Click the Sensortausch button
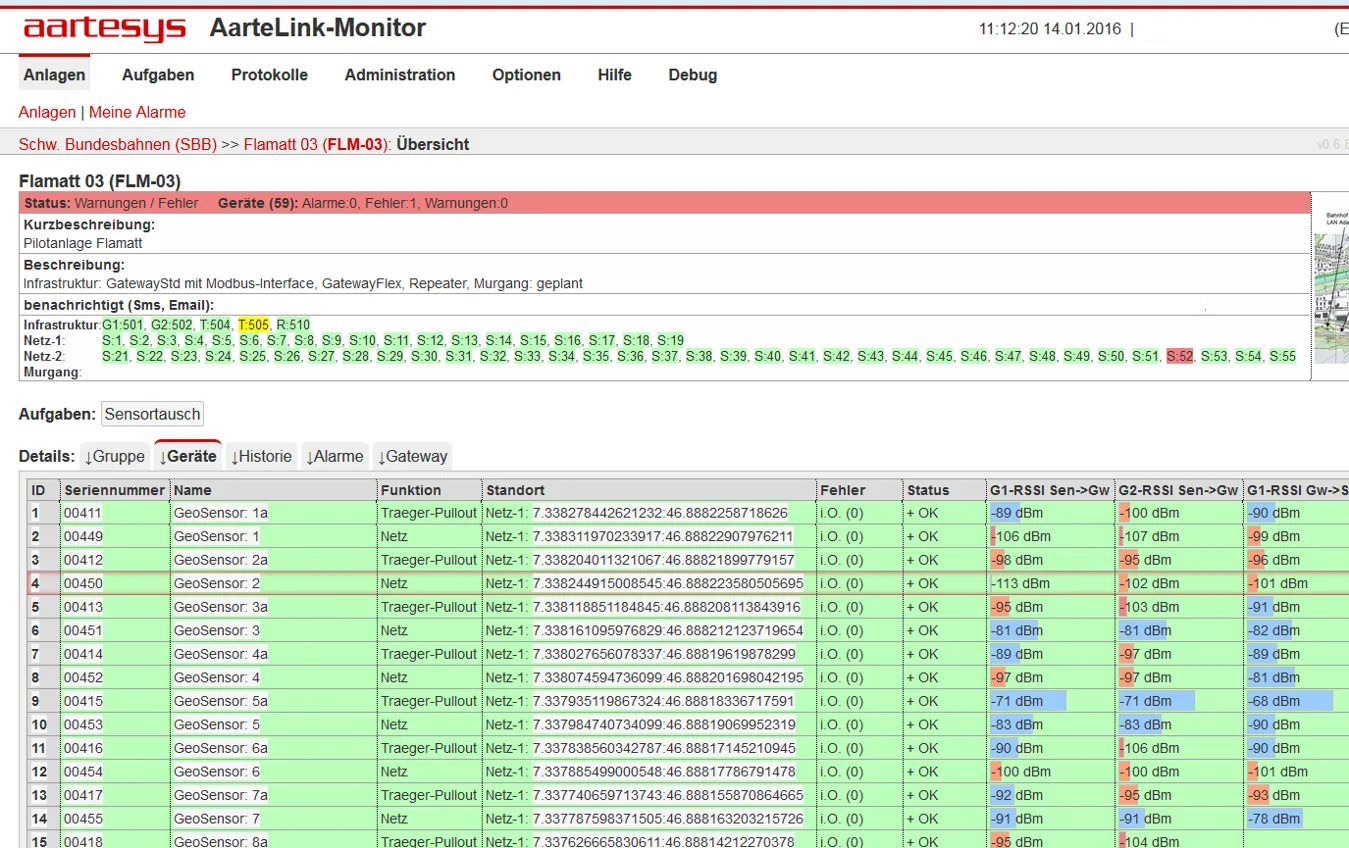This screenshot has width=1349, height=848. (153, 414)
